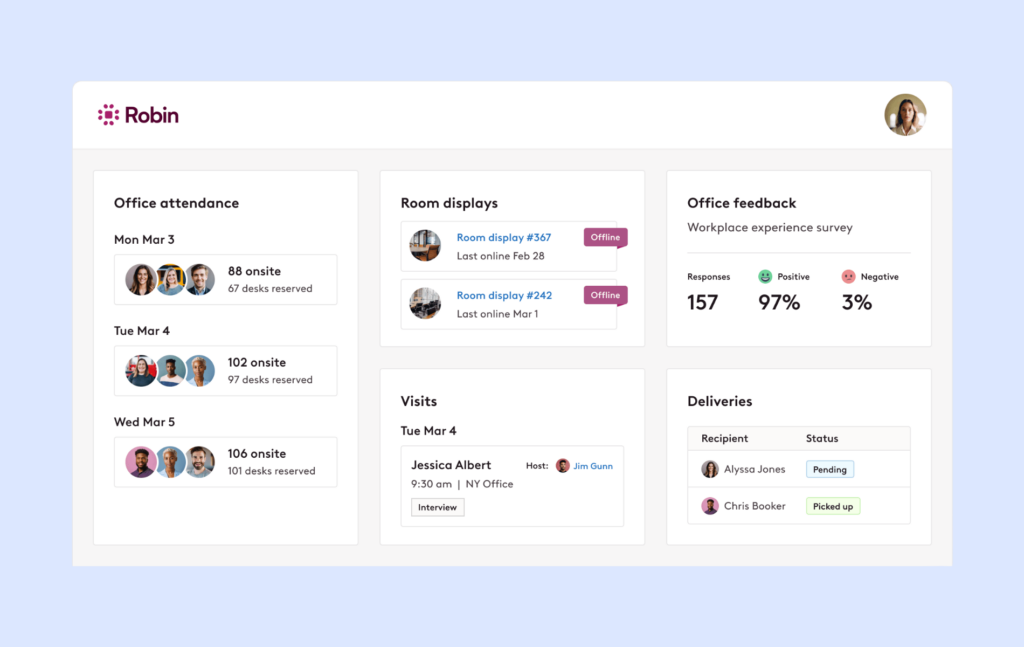Click Alyssa Jones recipient avatar

coord(710,469)
